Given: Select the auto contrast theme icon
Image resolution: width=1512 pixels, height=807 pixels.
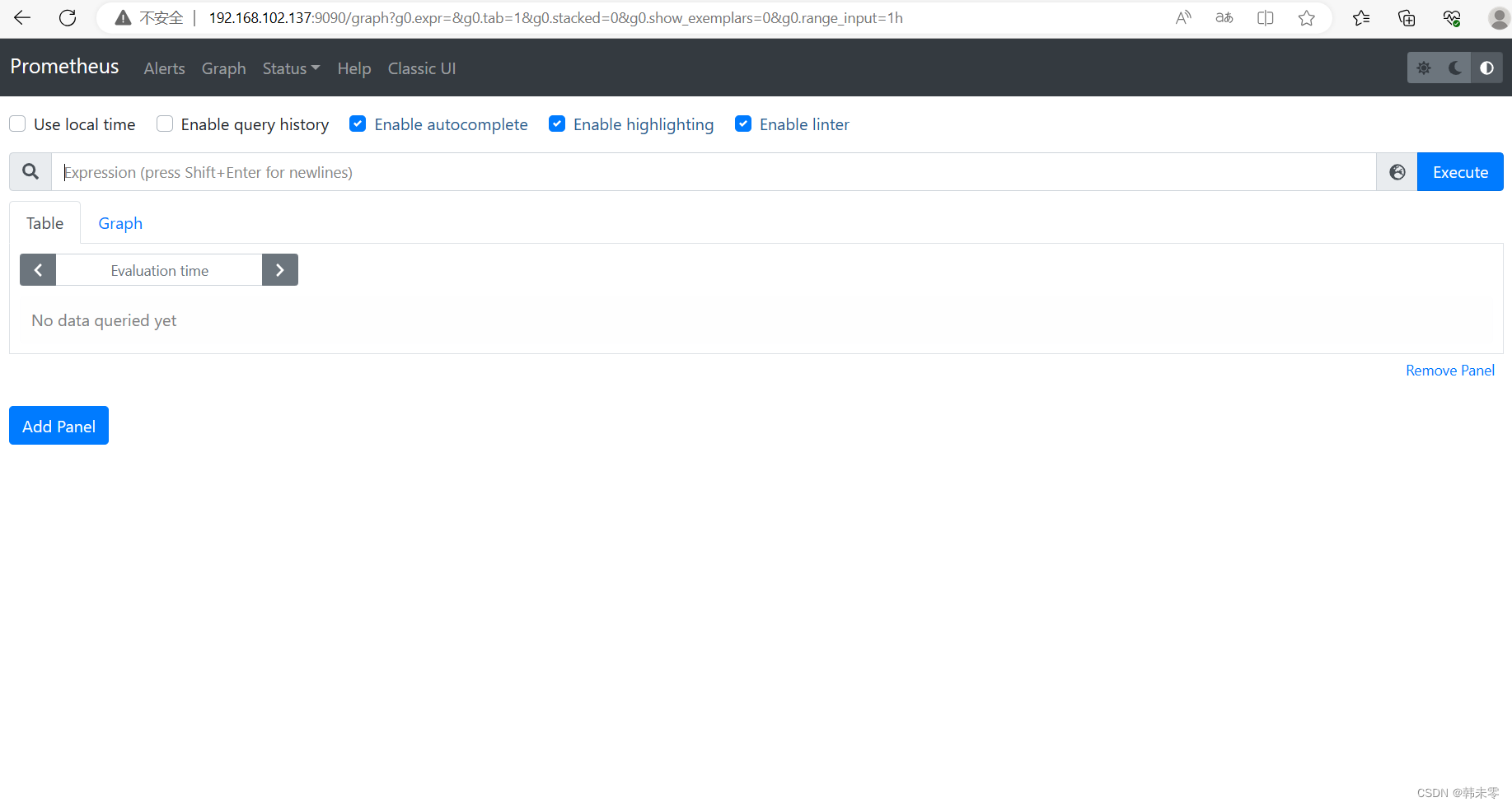Looking at the screenshot, I should coord(1486,68).
